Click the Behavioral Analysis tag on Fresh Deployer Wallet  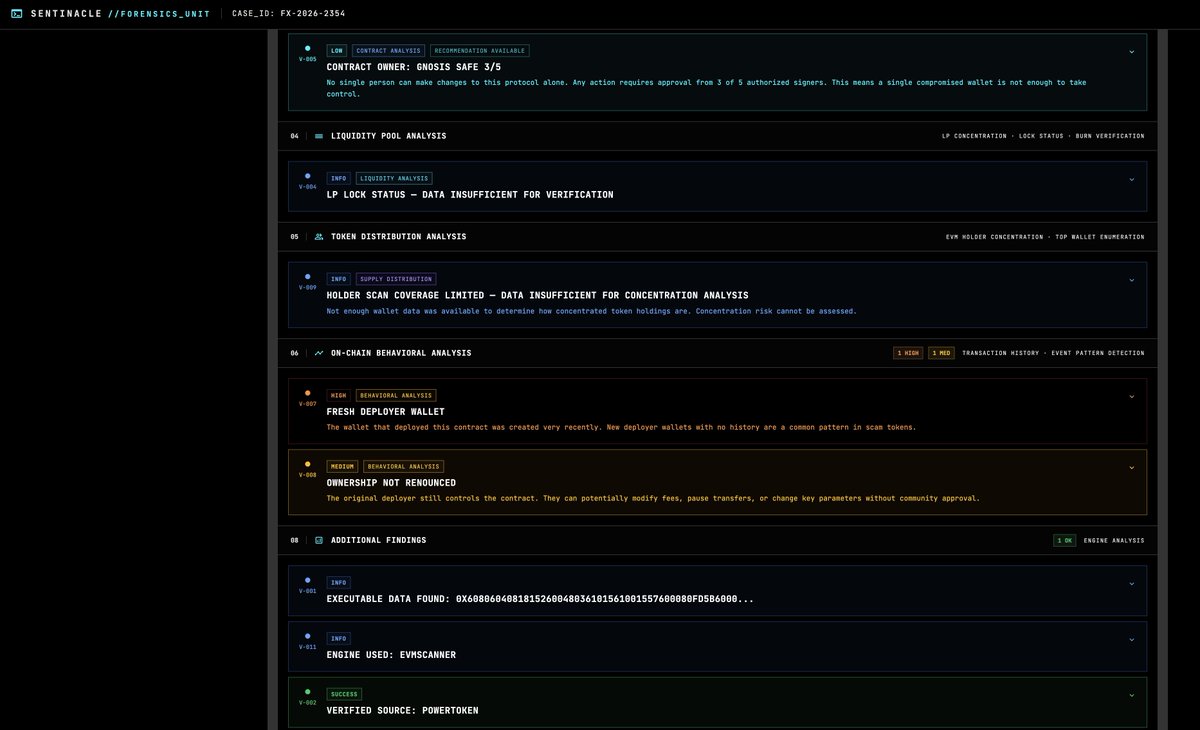pyautogui.click(x=396, y=396)
